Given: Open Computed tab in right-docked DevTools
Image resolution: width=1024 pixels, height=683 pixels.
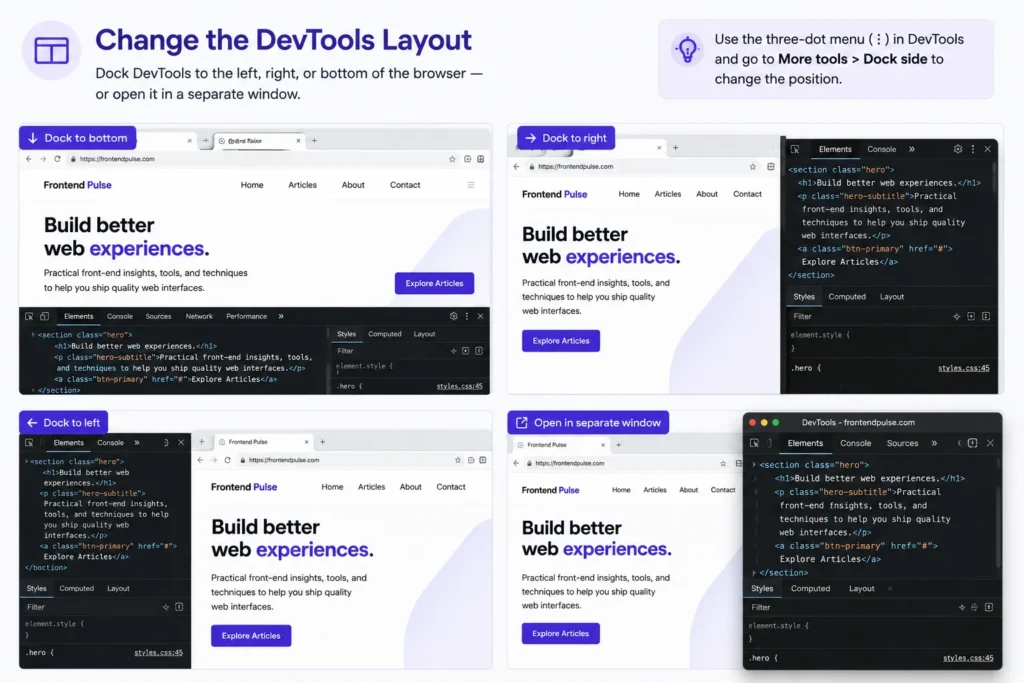Looking at the screenshot, I should pos(847,296).
